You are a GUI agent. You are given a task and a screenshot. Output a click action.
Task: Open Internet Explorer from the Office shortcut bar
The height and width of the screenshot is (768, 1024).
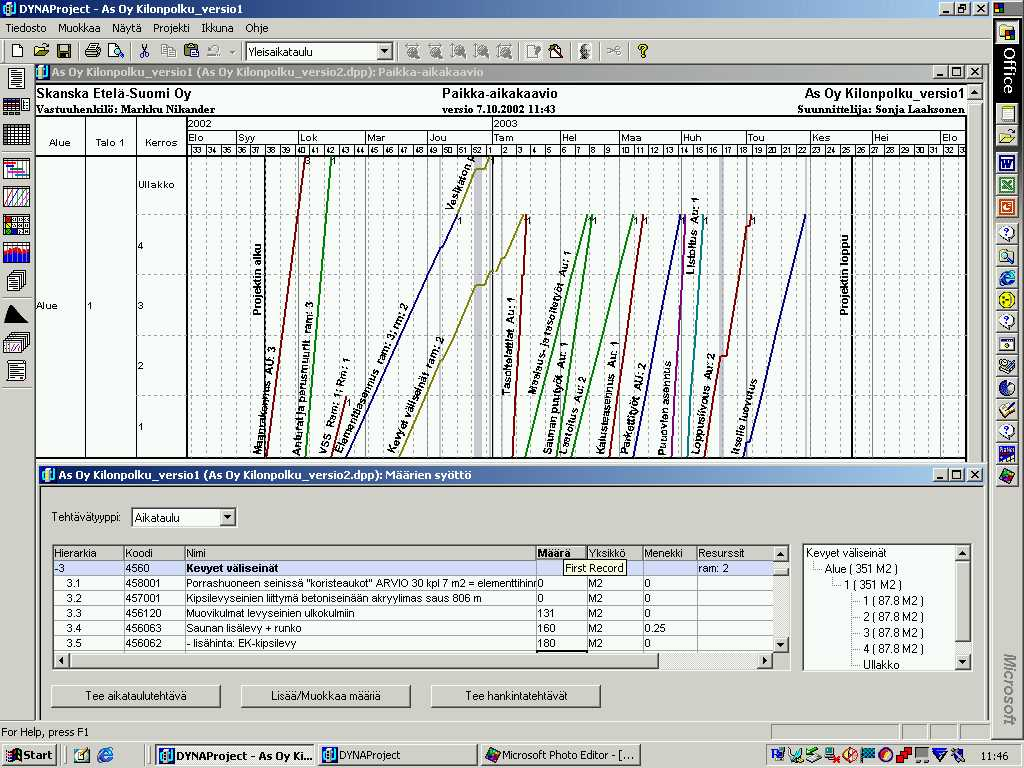click(1007, 278)
